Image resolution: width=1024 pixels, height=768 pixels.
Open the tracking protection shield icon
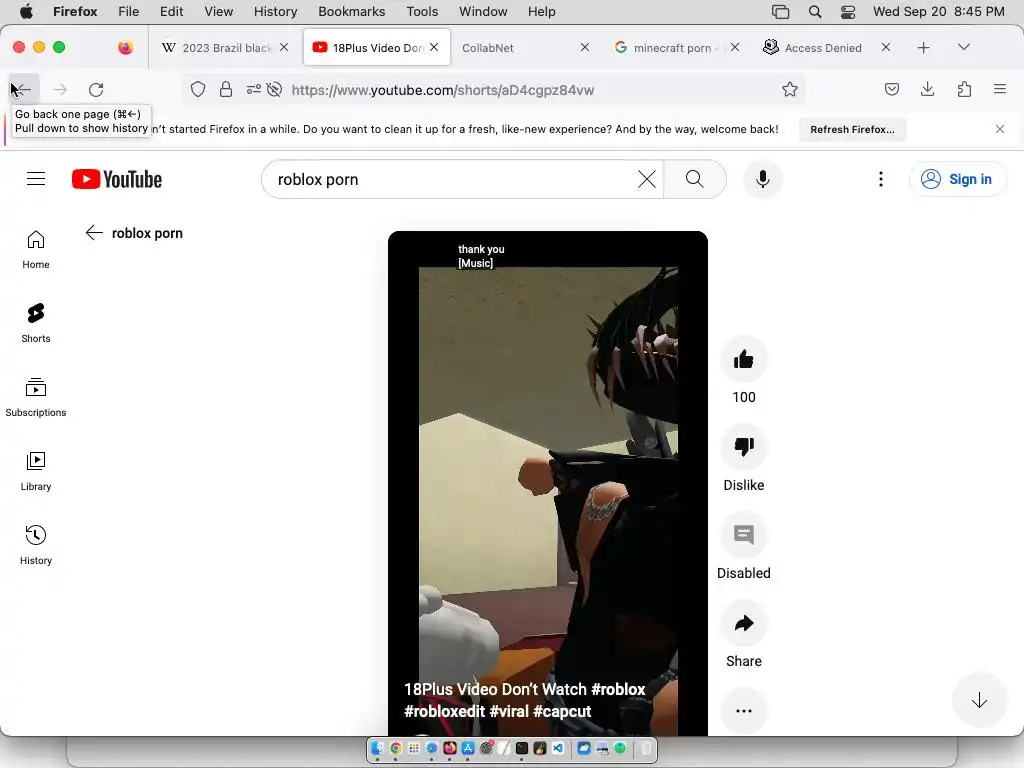point(198,89)
